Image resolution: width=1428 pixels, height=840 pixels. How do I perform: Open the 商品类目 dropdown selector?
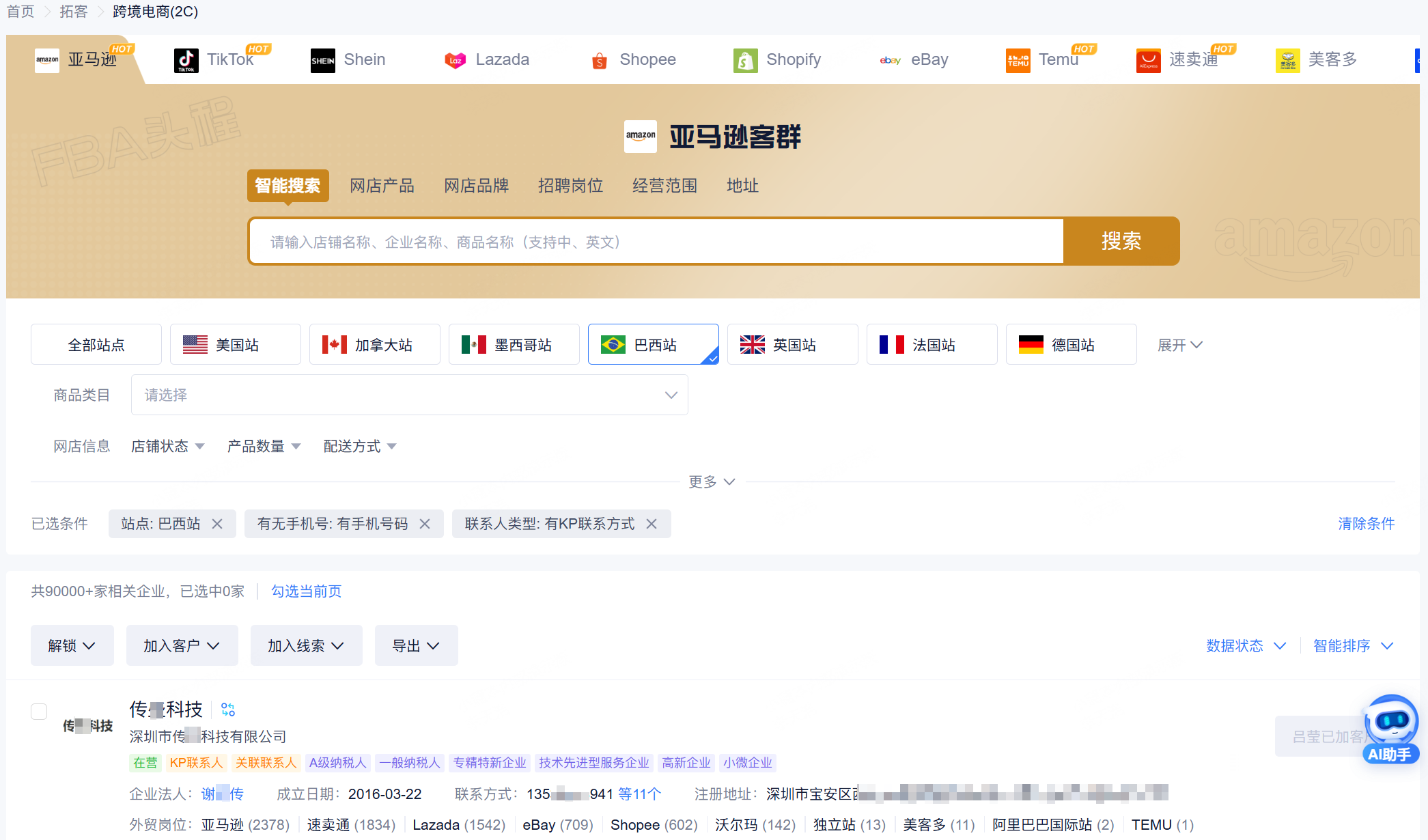[x=409, y=395]
